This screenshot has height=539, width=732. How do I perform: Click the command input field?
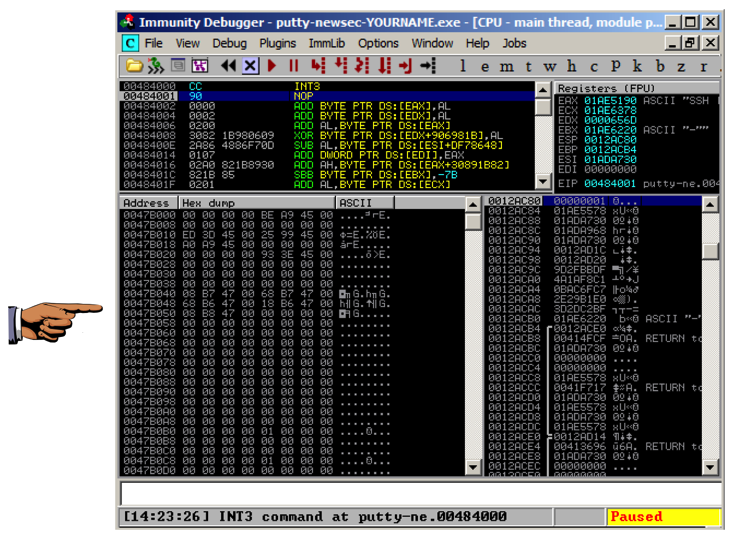coord(421,493)
